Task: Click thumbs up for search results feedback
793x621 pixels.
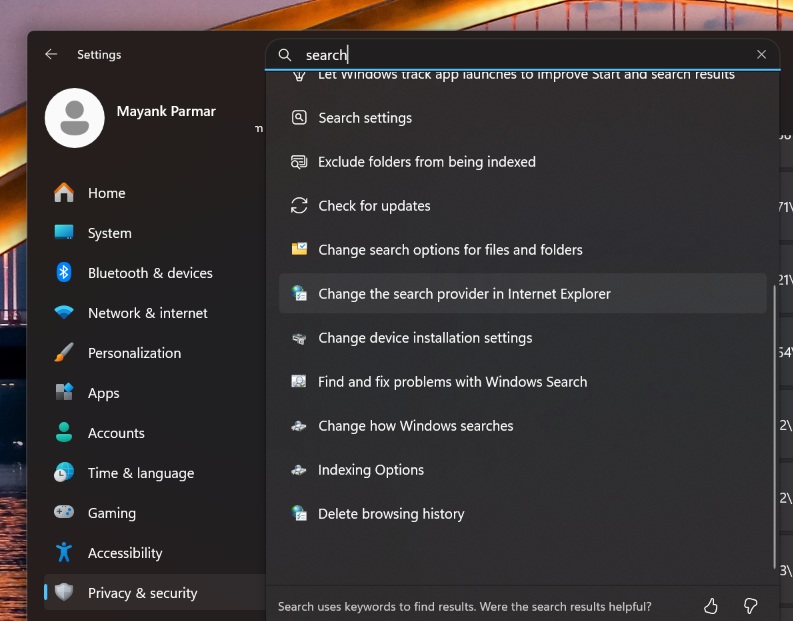Action: pyautogui.click(x=711, y=606)
